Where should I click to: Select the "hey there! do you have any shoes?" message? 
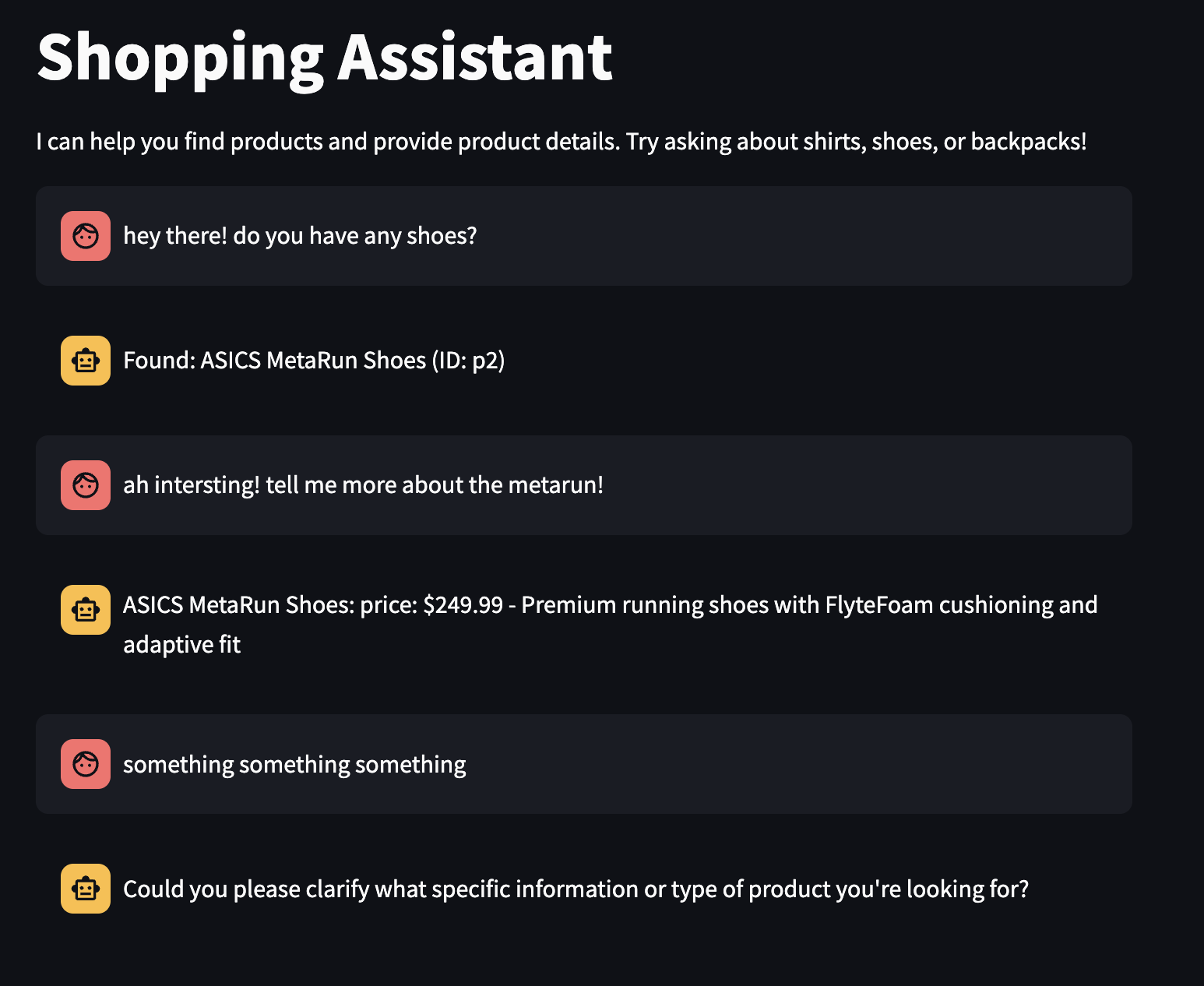(300, 236)
